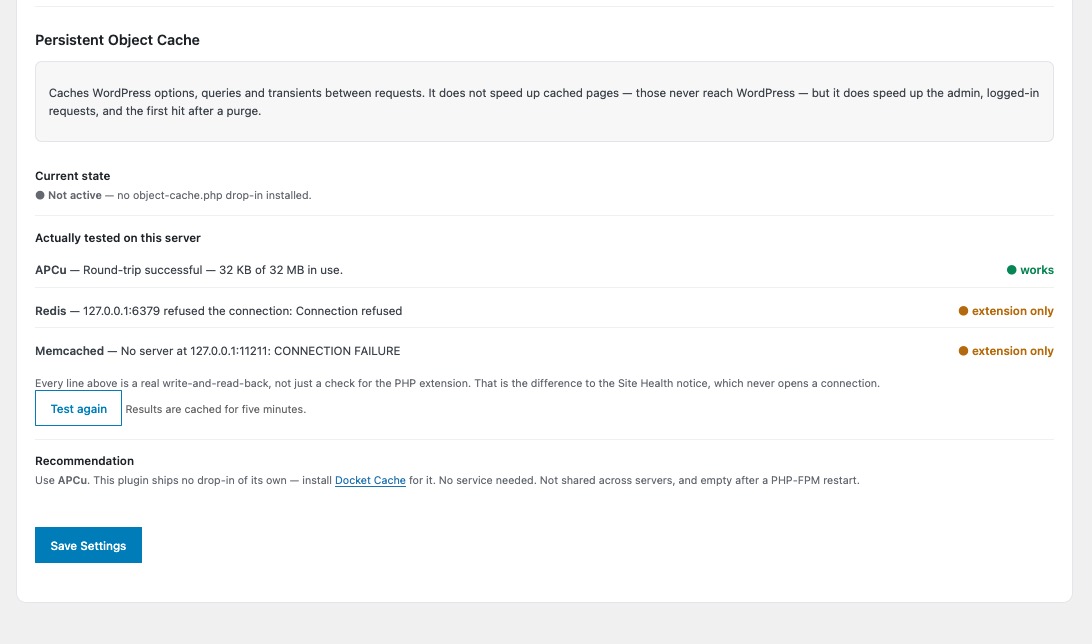1092x644 pixels.
Task: Click the orange status dot in Memcached row
Action: [x=963, y=351]
